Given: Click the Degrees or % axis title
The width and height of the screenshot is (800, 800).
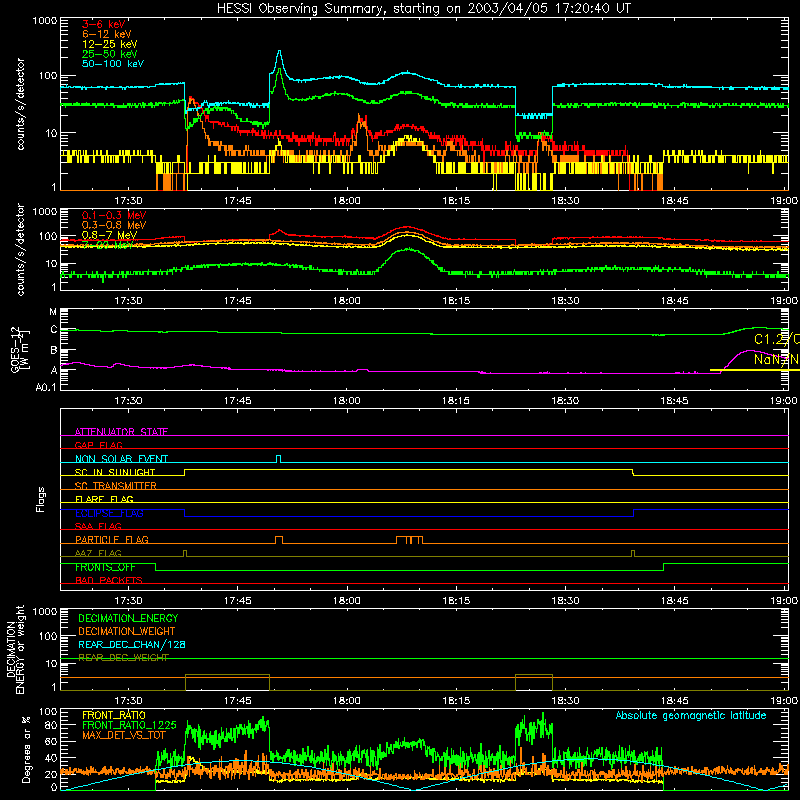Looking at the screenshot, I should click(x=26, y=749).
